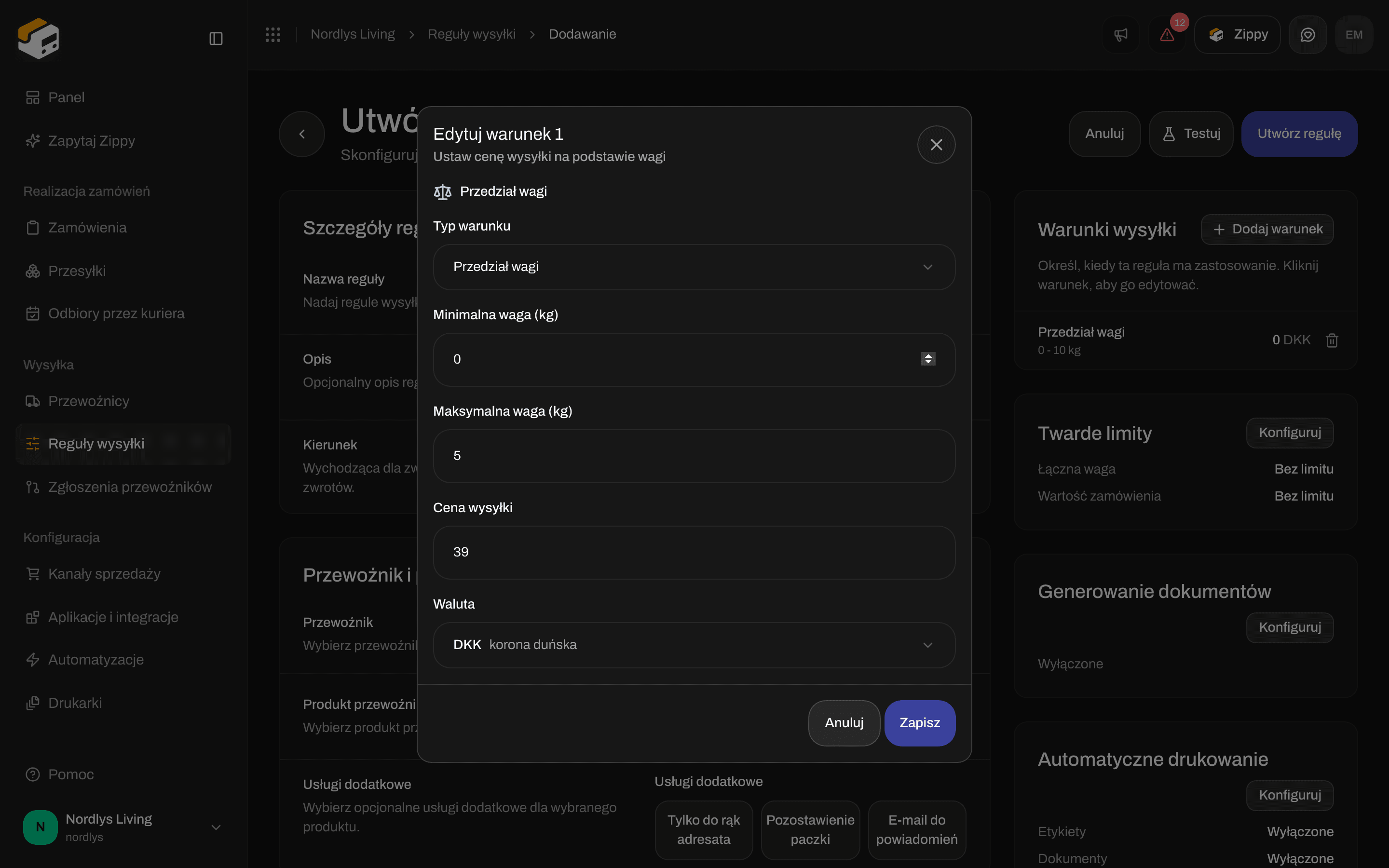Open alerts with the 12 badge
The image size is (1389, 868).
(1167, 35)
